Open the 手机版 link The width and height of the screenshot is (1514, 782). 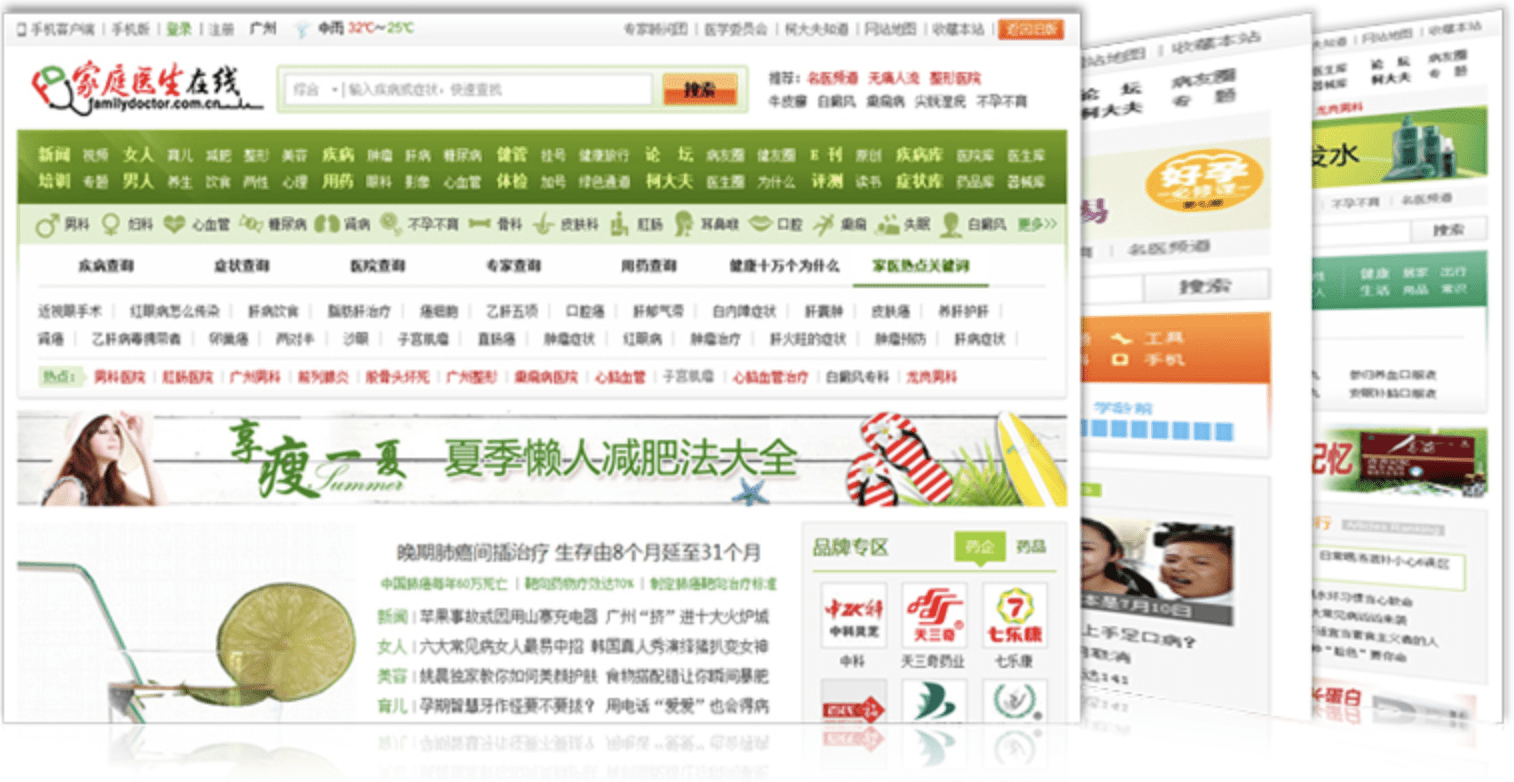pos(129,29)
